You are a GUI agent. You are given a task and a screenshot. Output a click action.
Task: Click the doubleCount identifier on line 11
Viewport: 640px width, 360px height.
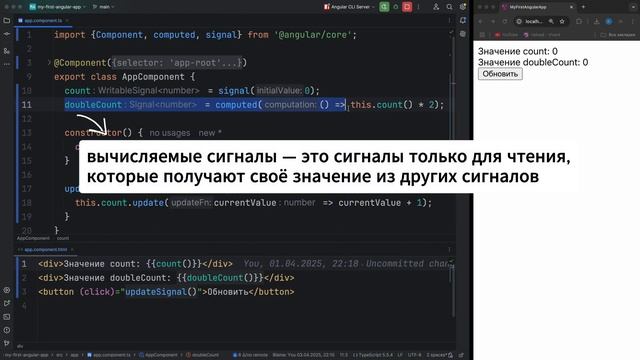click(93, 105)
